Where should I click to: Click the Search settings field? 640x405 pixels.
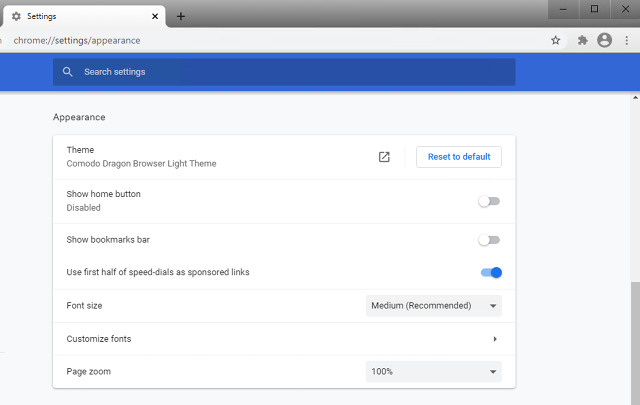(284, 72)
